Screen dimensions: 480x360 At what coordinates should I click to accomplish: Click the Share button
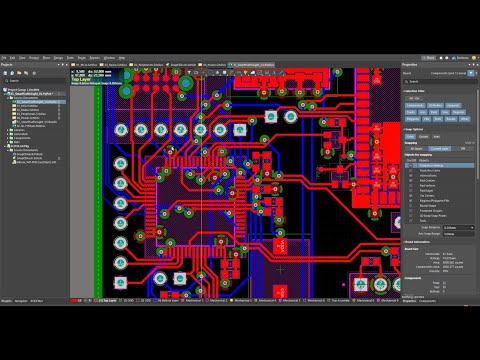tap(429, 58)
